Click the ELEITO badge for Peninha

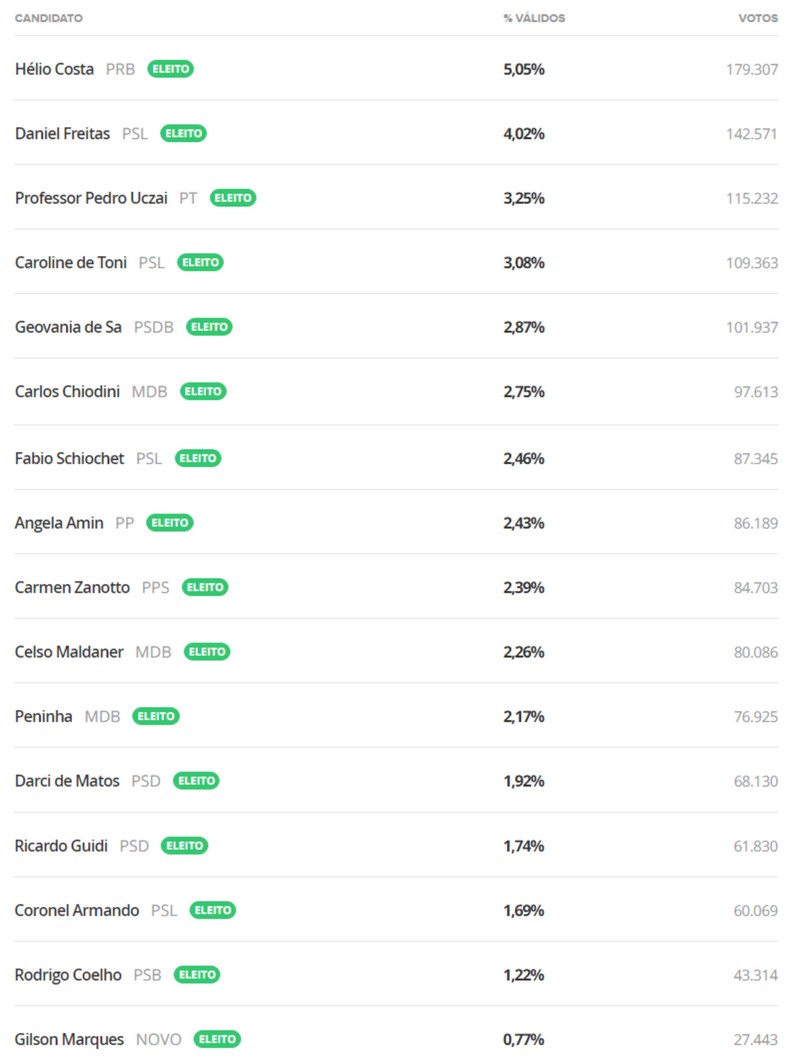156,716
